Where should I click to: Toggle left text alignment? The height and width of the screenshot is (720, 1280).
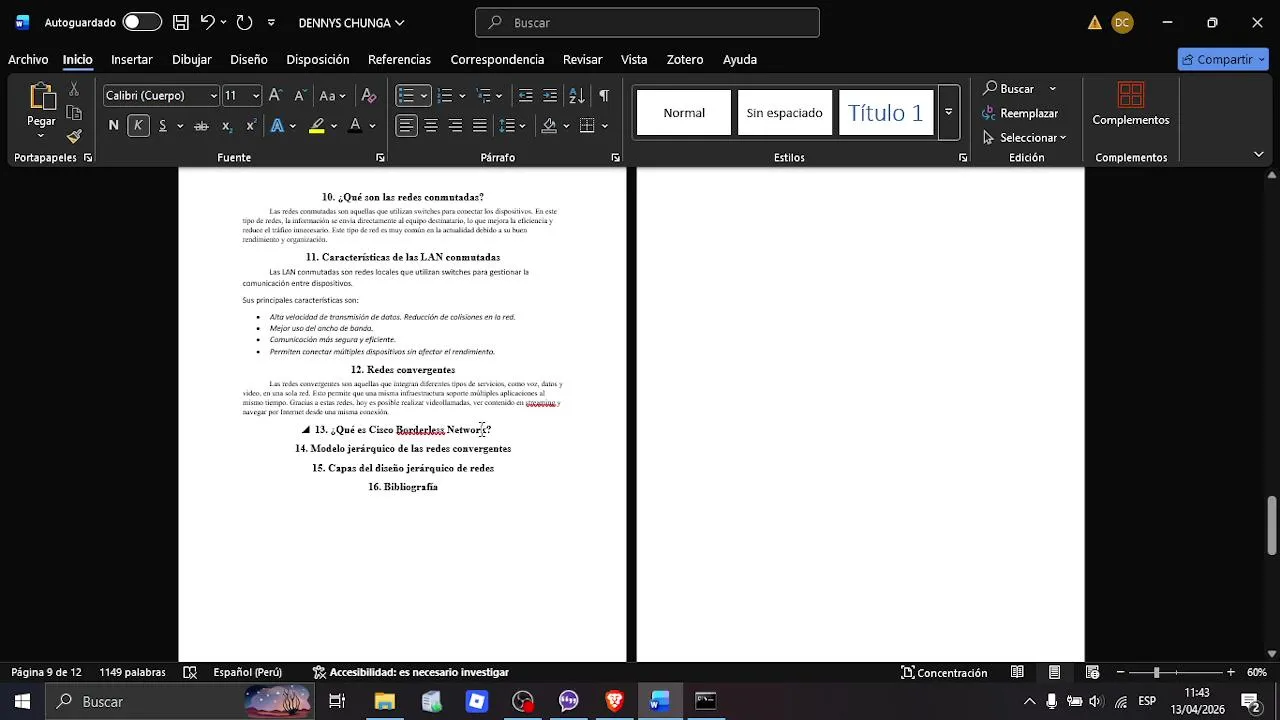click(x=406, y=125)
